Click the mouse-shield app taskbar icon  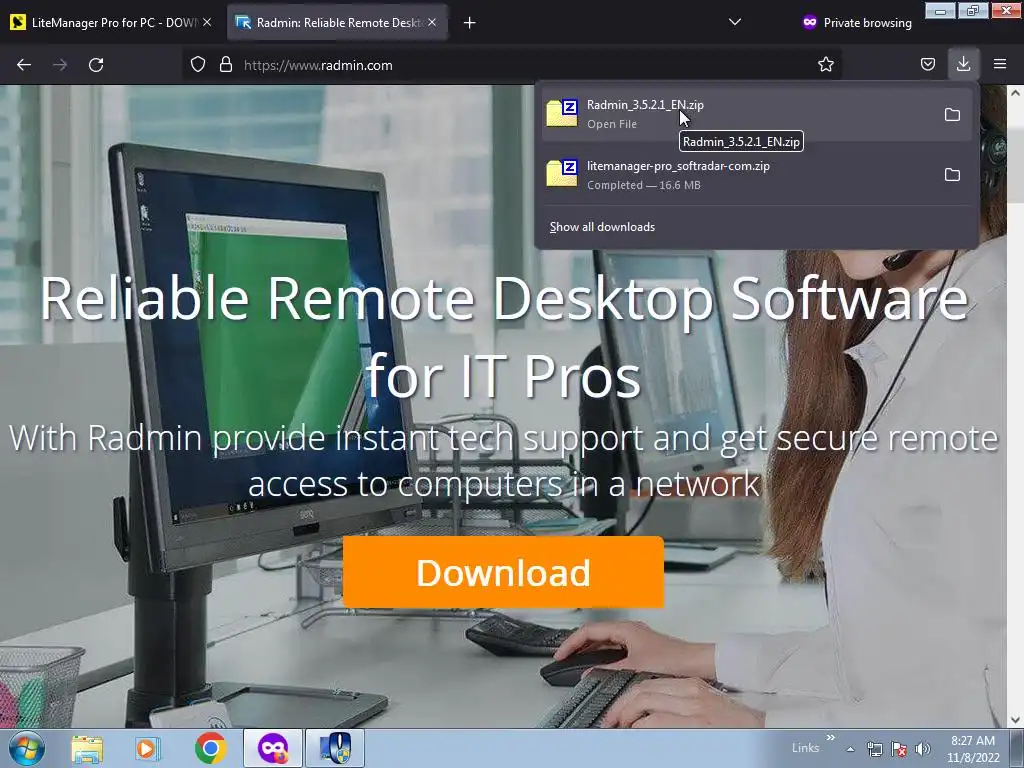coord(335,748)
